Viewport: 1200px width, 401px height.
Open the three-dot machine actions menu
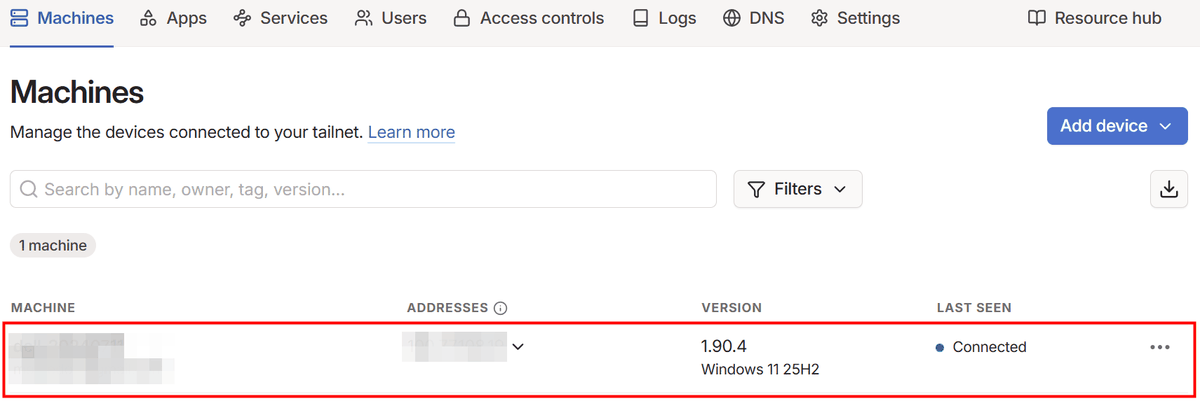click(x=1160, y=347)
